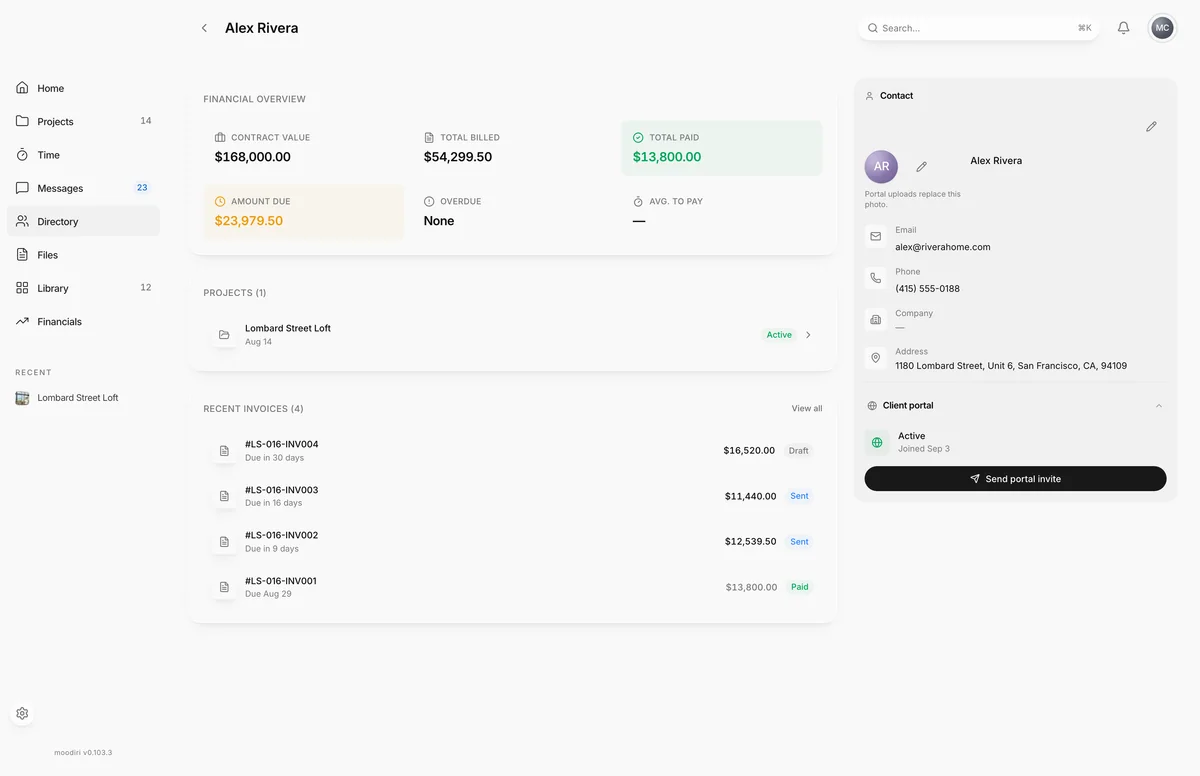The image size is (1200, 776).
Task: Open the notifications bell
Action: (1123, 28)
